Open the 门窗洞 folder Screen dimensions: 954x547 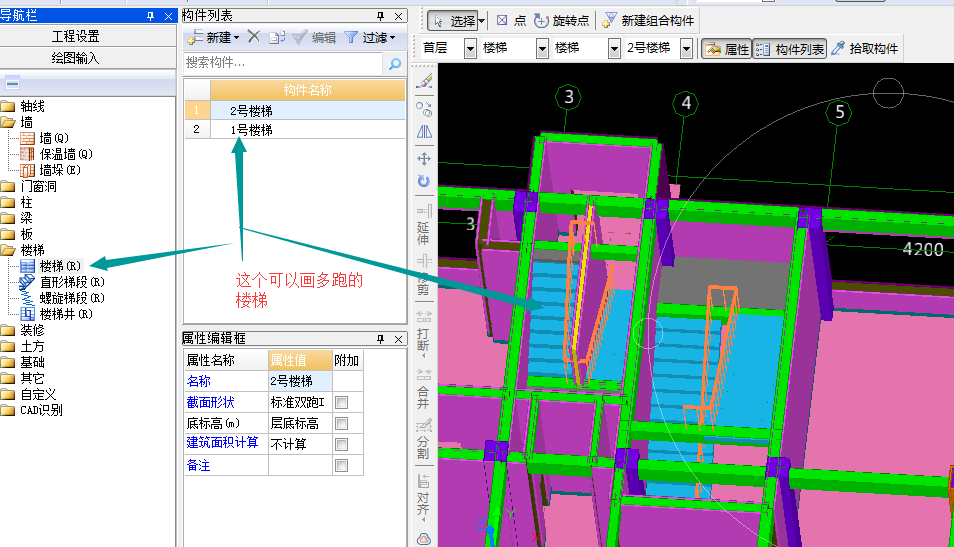pyautogui.click(x=29, y=186)
